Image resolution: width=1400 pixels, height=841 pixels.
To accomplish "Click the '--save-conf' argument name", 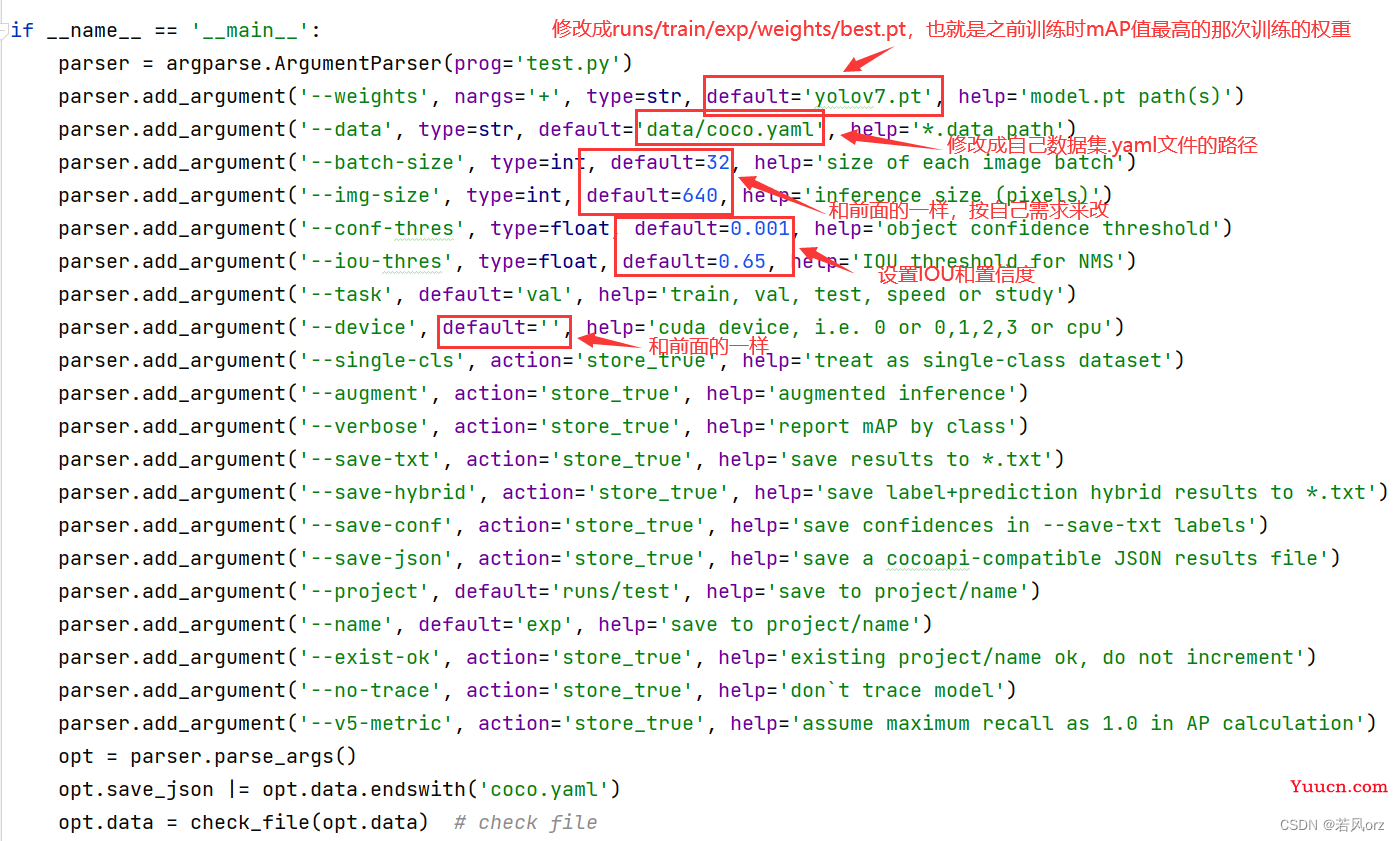I will coord(376,525).
